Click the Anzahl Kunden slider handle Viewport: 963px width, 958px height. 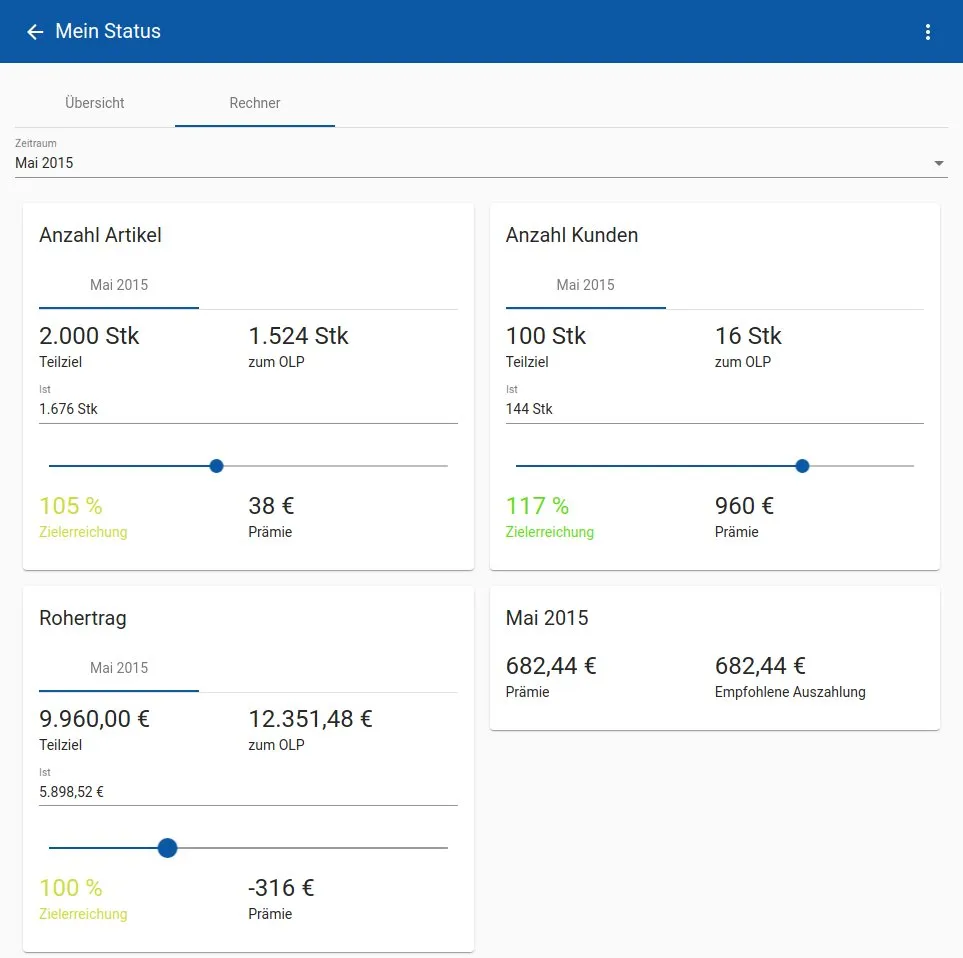(x=802, y=466)
